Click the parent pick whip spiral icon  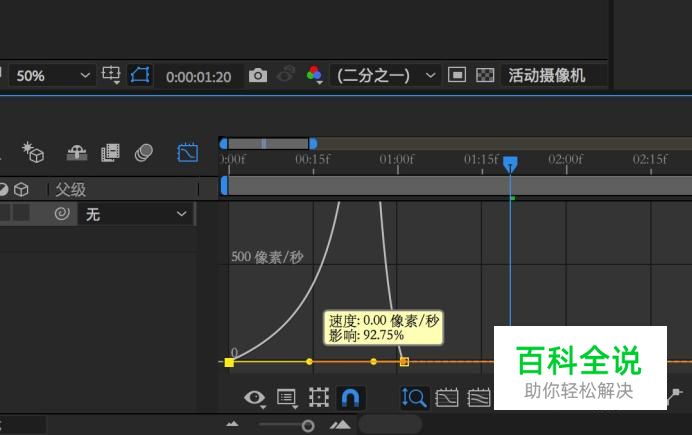coord(62,214)
